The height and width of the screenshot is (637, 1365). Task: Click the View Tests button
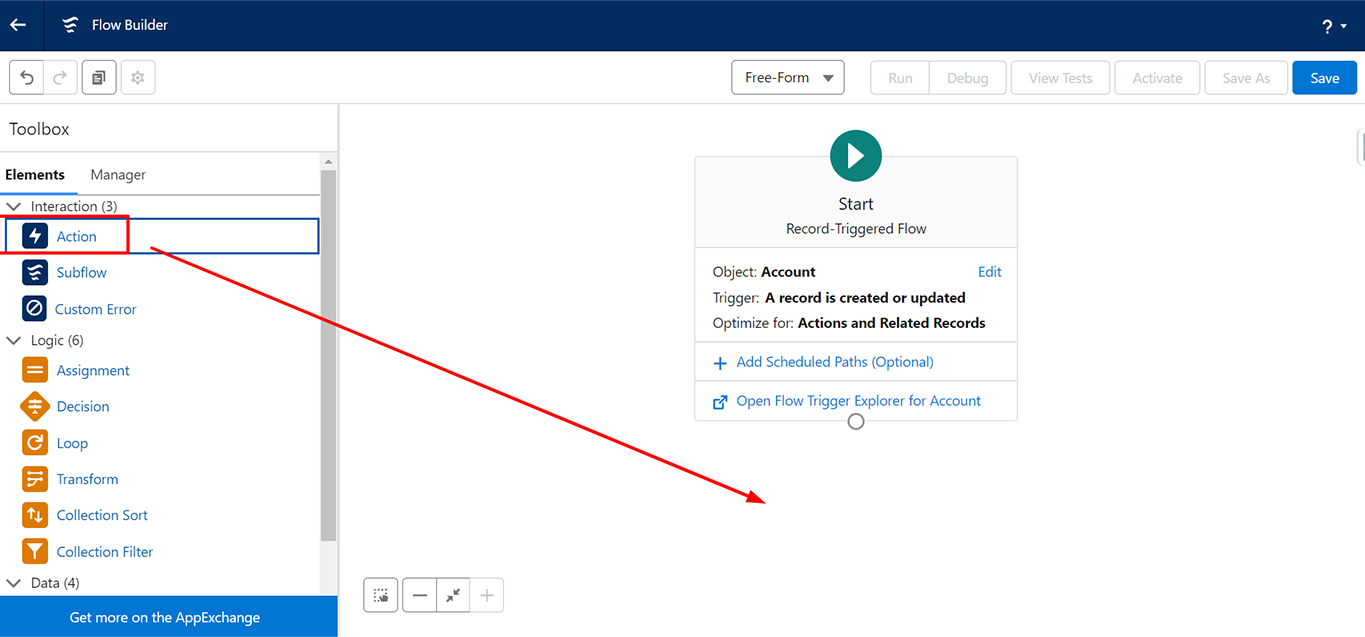coord(1060,78)
